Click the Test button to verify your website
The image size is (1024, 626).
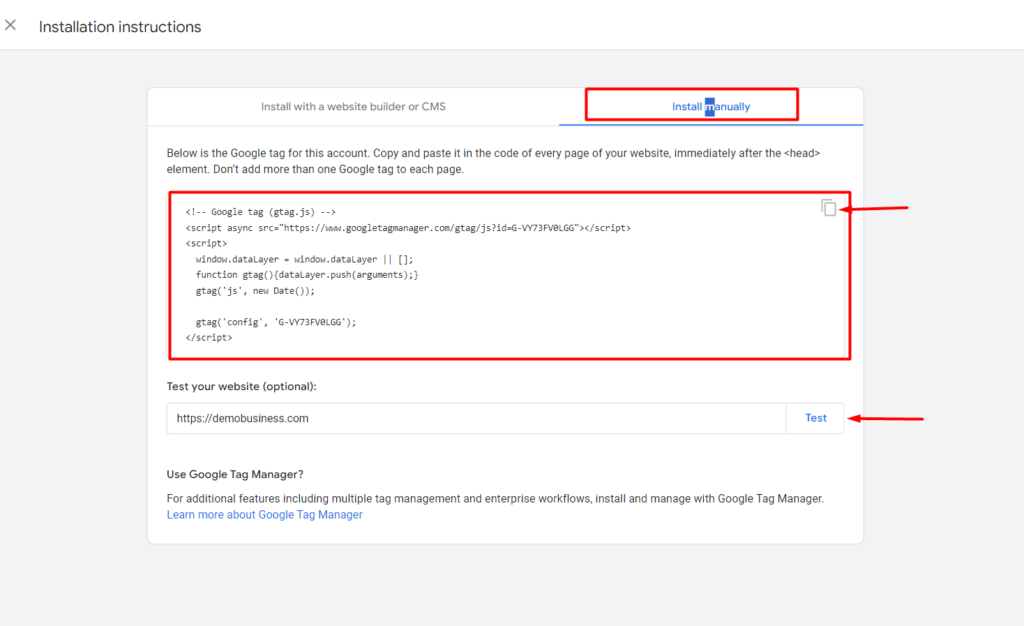pyautogui.click(x=815, y=418)
